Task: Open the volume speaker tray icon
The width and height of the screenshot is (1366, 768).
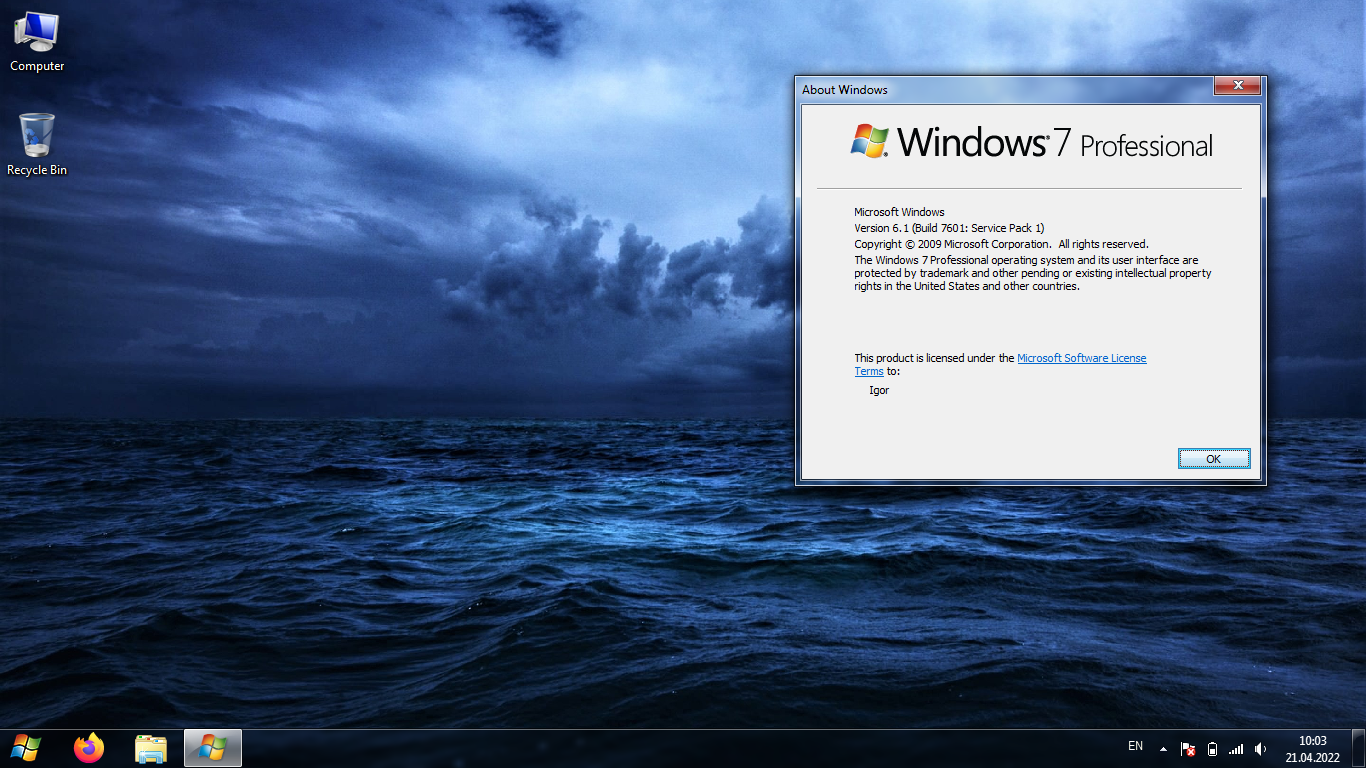Action: pos(1260,748)
